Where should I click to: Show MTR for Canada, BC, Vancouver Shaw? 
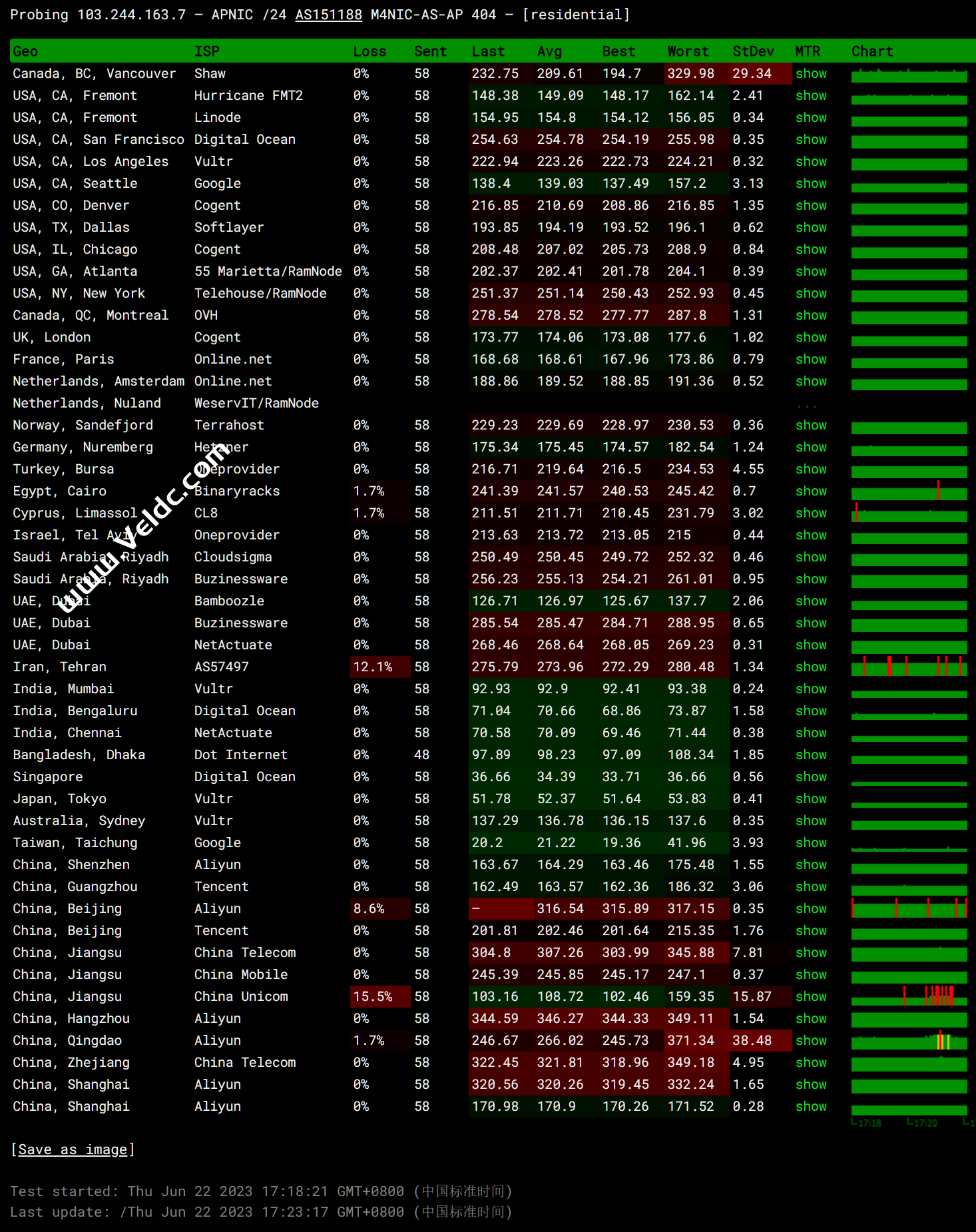click(x=811, y=73)
